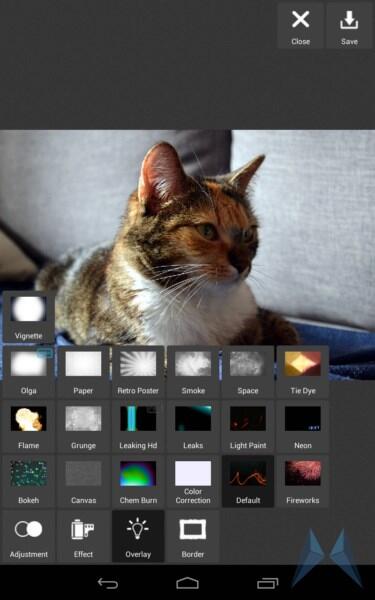Select the Default overlay pack
The height and width of the screenshot is (600, 375).
tap(248, 481)
